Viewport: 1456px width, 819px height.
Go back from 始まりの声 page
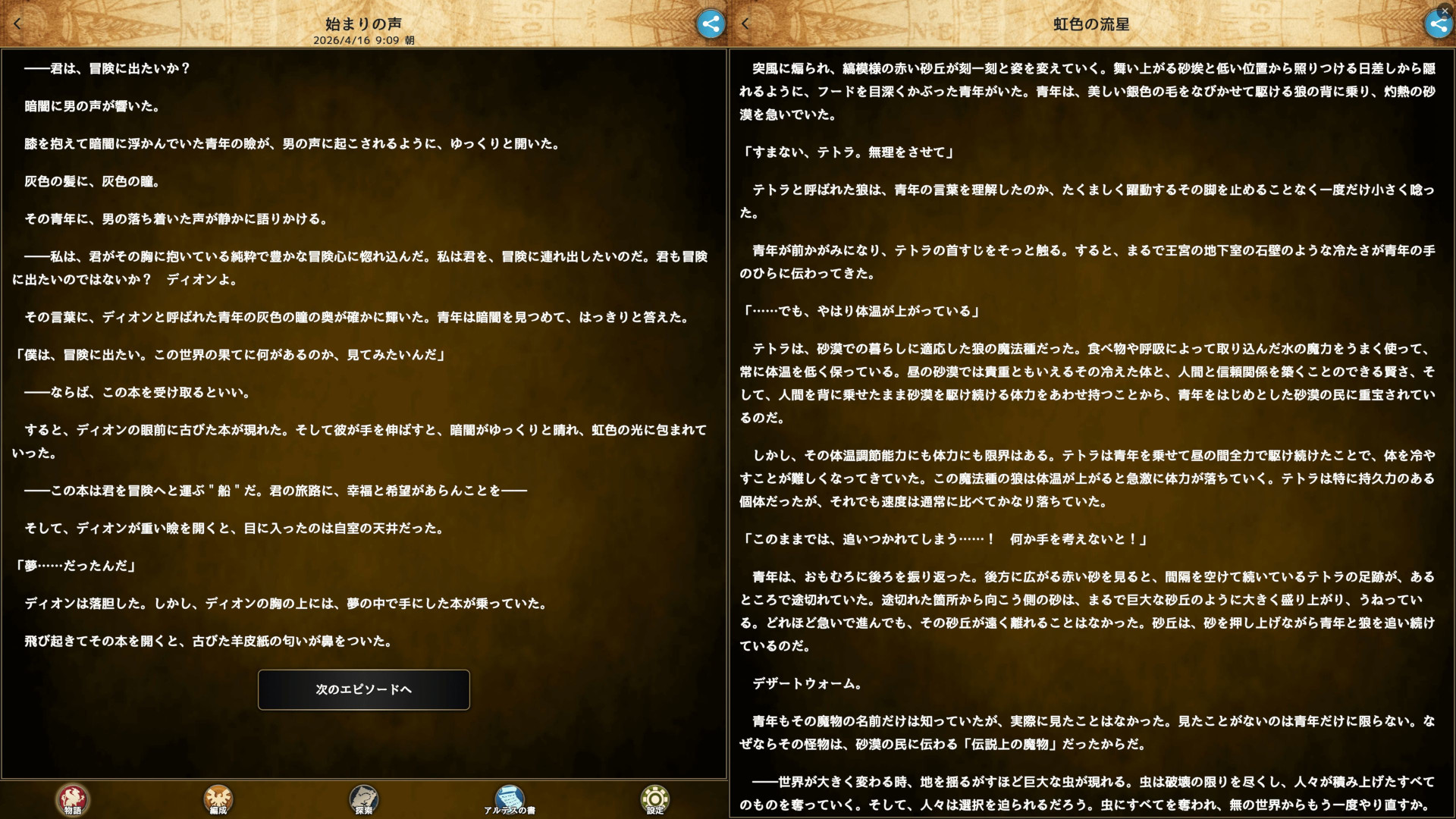pos(17,24)
